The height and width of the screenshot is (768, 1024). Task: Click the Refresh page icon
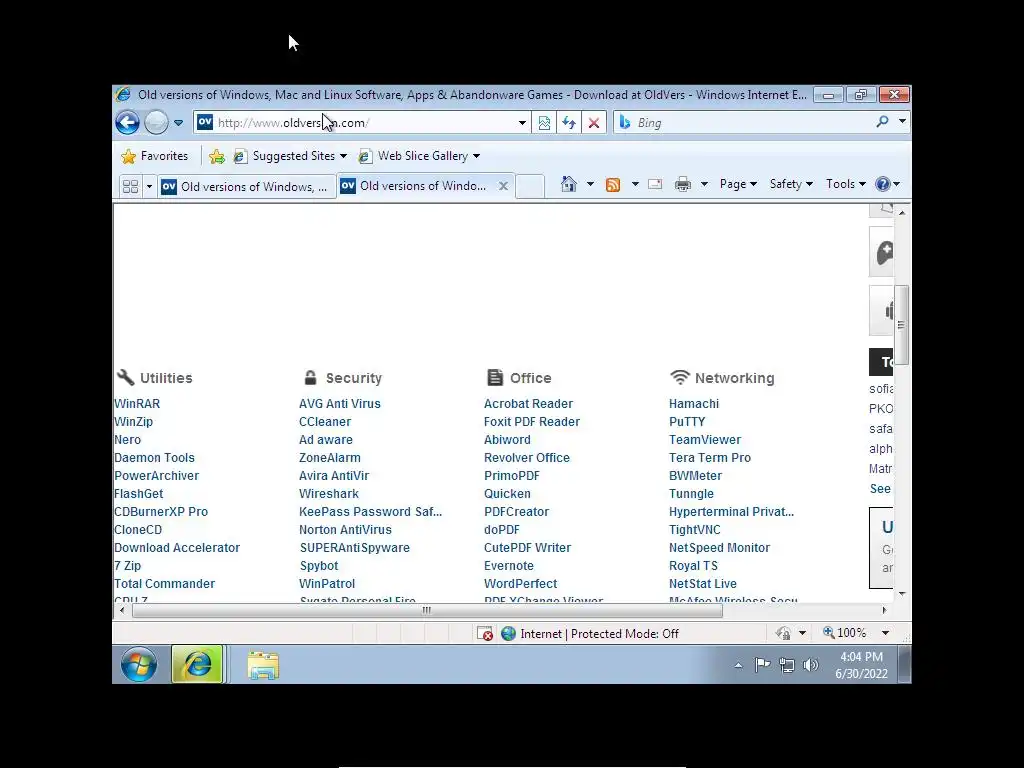pyautogui.click(x=569, y=123)
